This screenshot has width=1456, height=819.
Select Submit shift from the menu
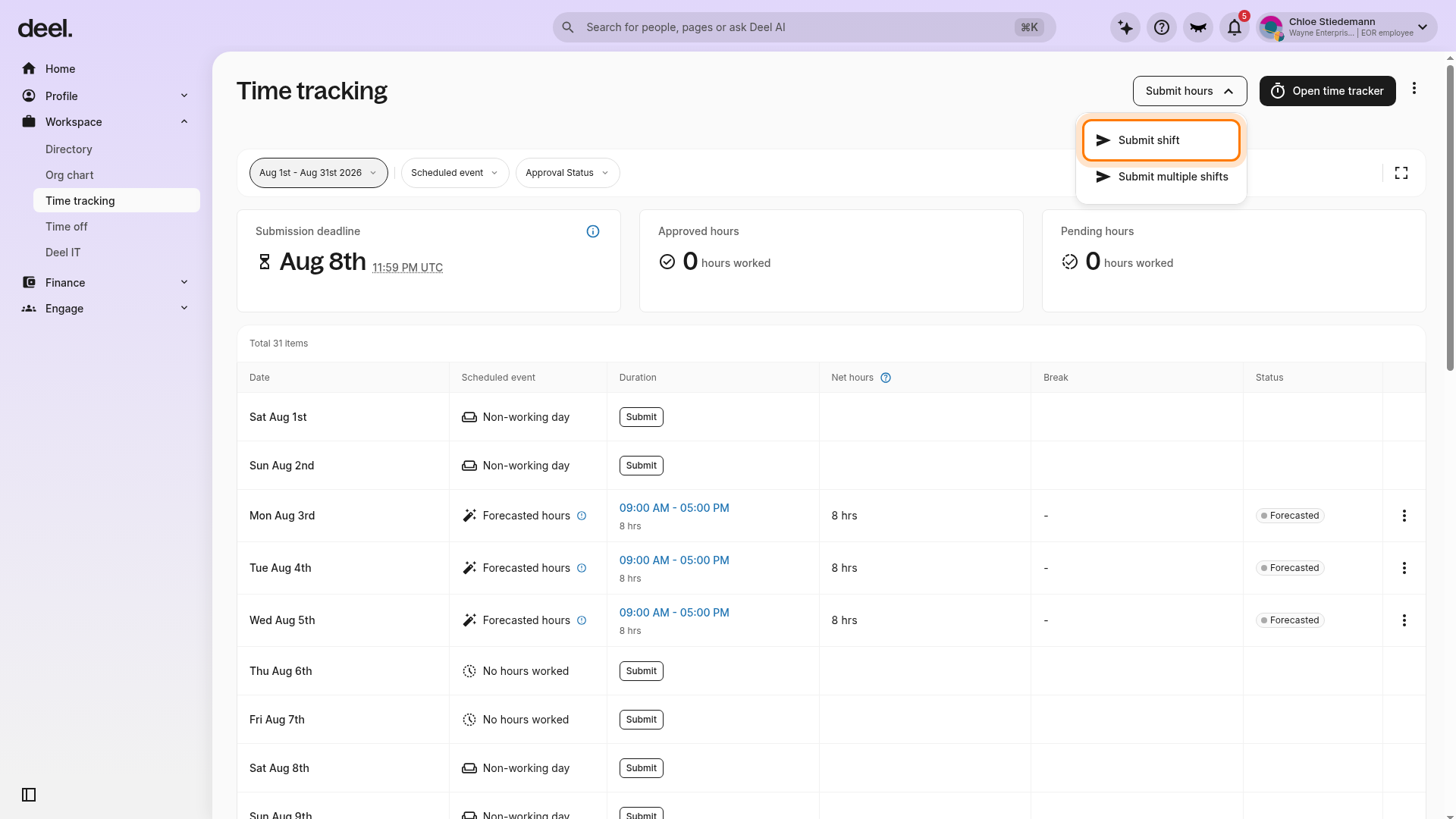pyautogui.click(x=1161, y=140)
